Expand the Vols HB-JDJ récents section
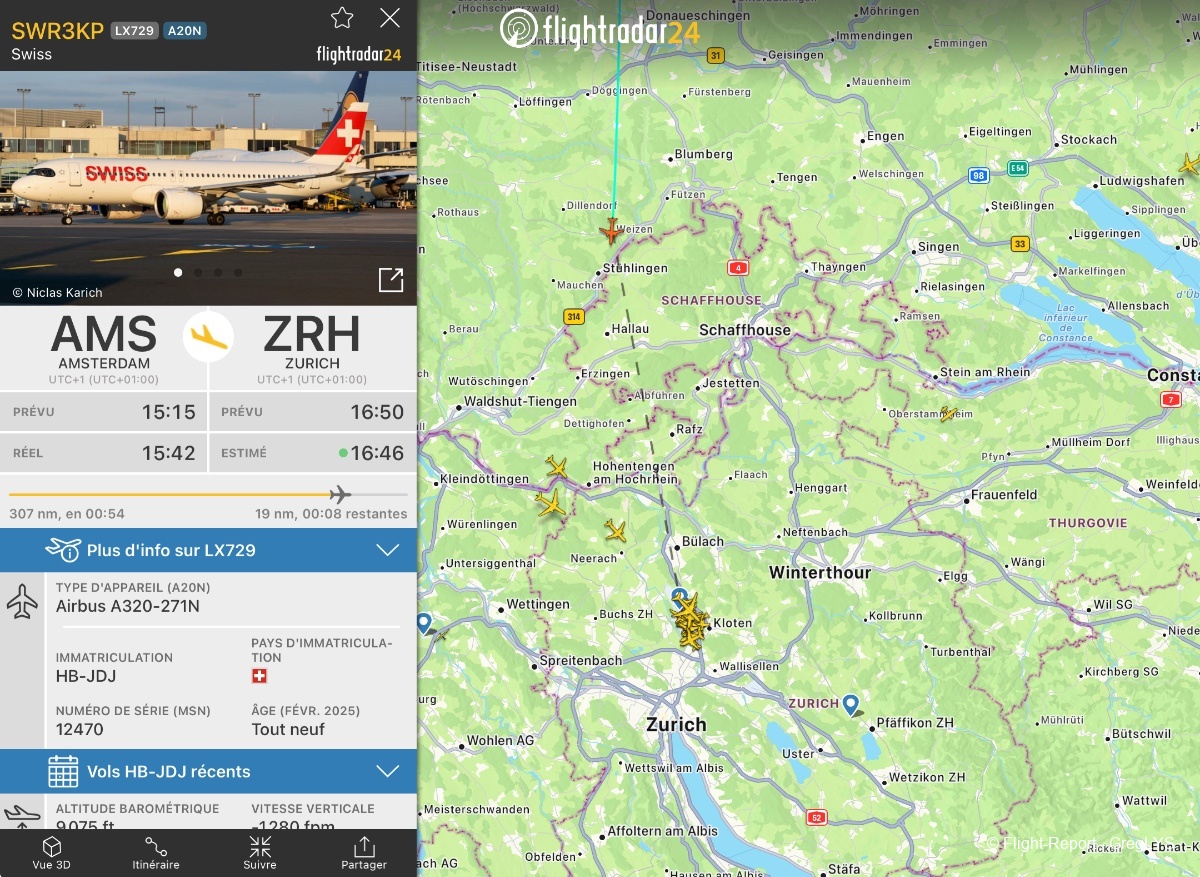Viewport: 1200px width, 877px height. 208,771
